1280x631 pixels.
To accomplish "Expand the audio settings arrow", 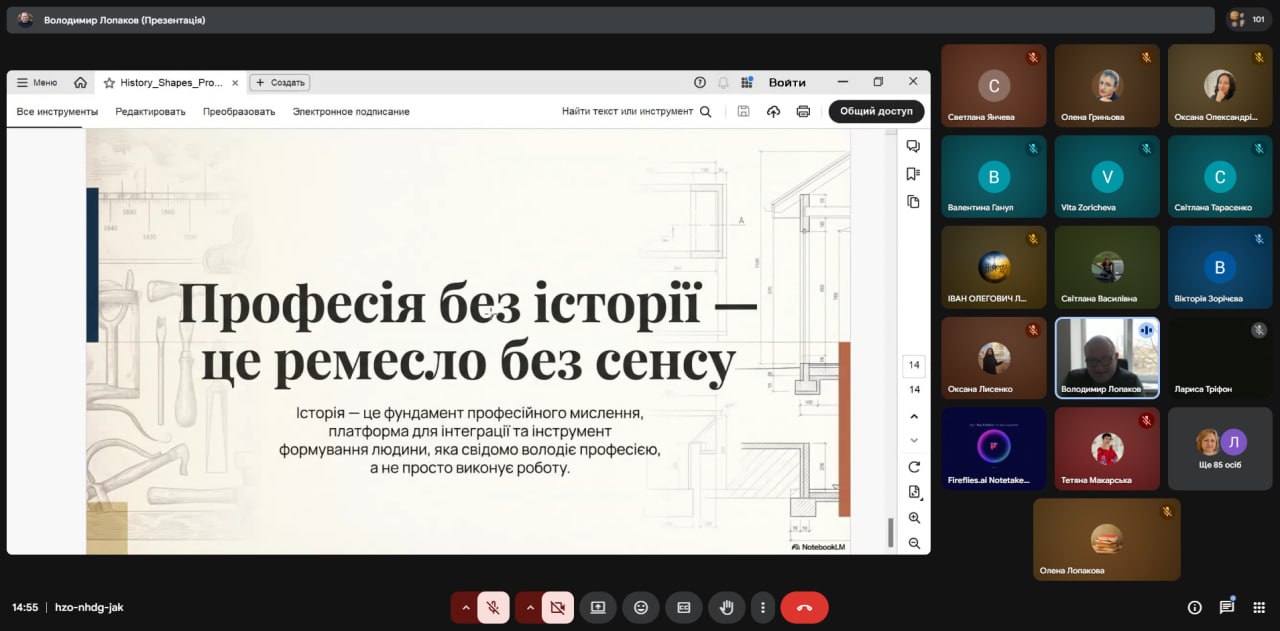I will pos(465,607).
